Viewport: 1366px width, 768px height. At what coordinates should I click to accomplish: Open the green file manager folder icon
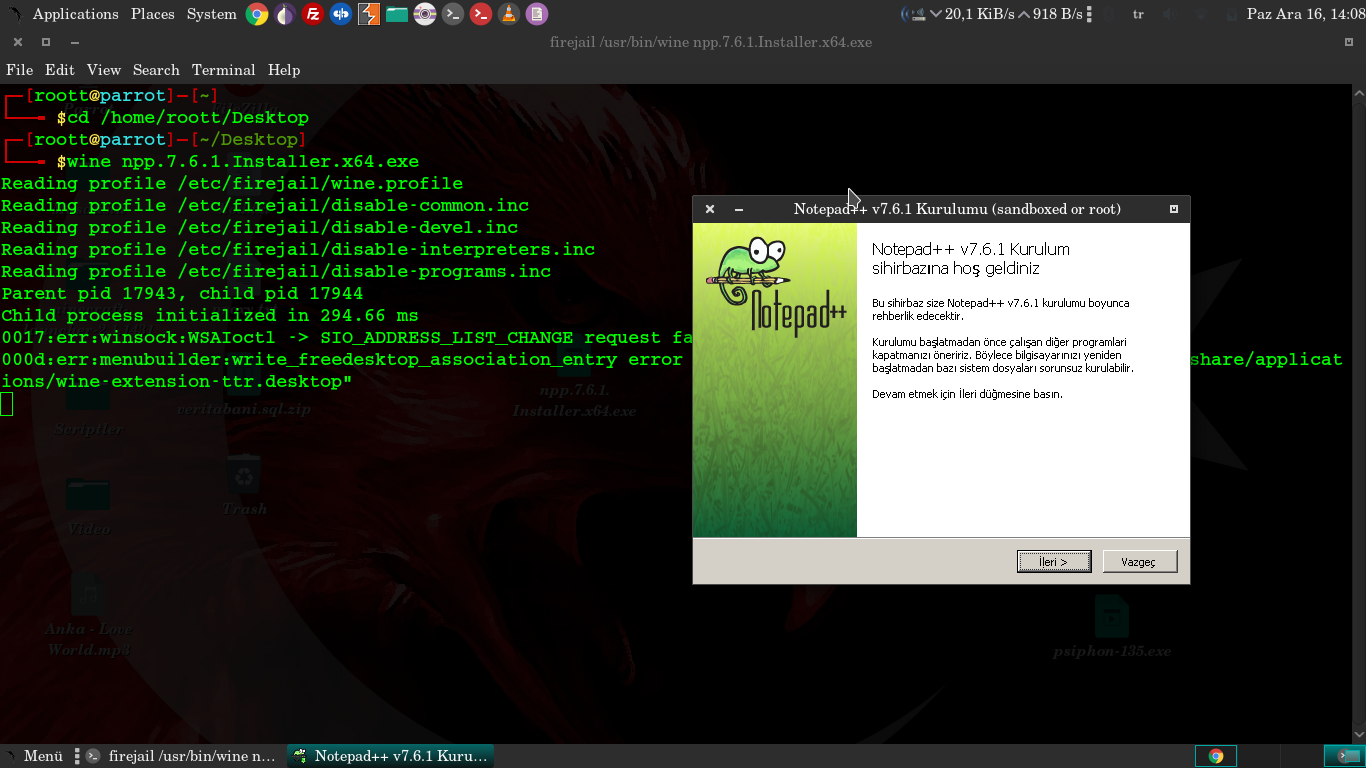point(397,14)
